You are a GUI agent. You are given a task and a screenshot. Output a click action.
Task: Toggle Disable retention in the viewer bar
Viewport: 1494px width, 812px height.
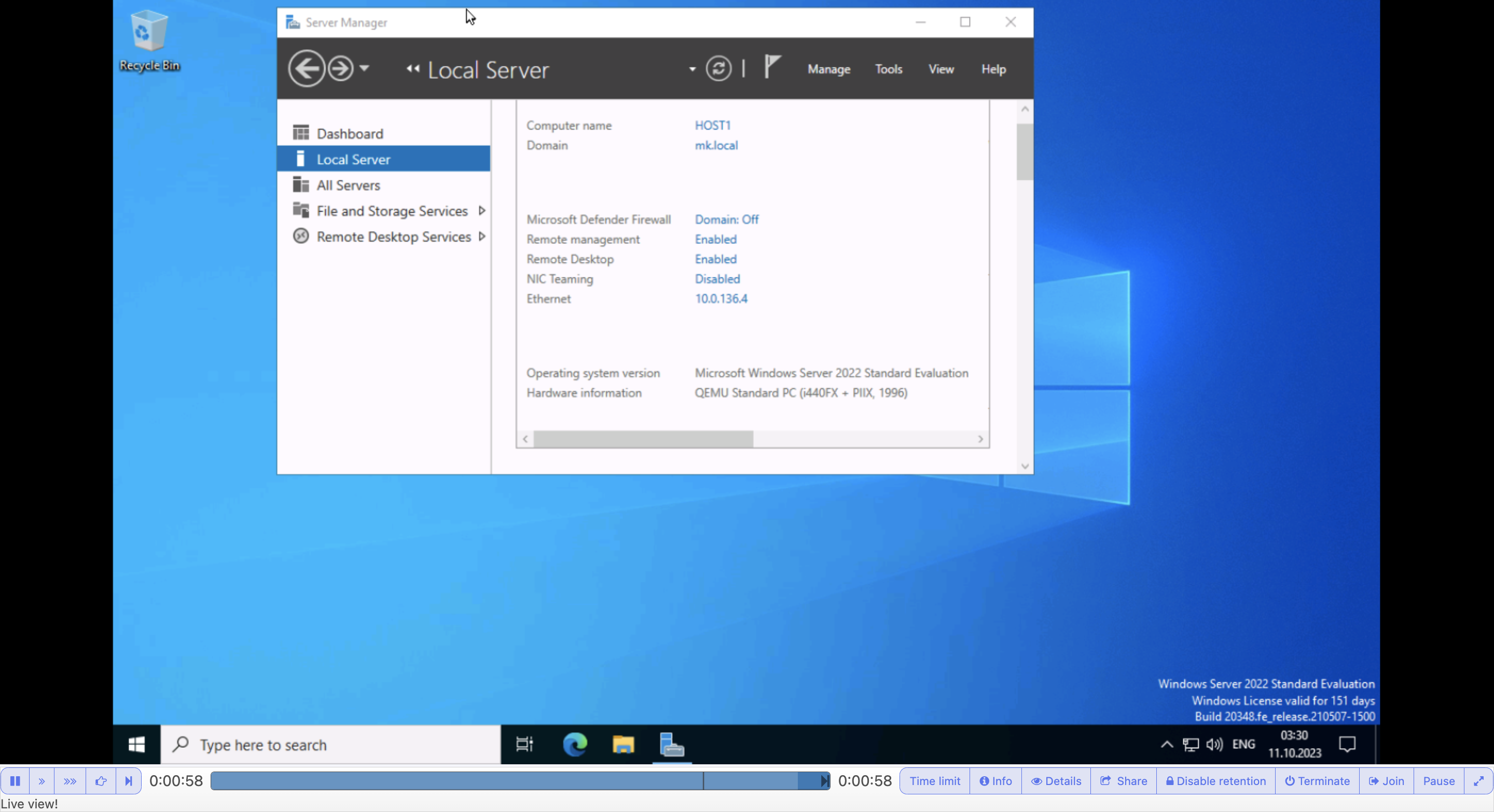[x=1215, y=781]
